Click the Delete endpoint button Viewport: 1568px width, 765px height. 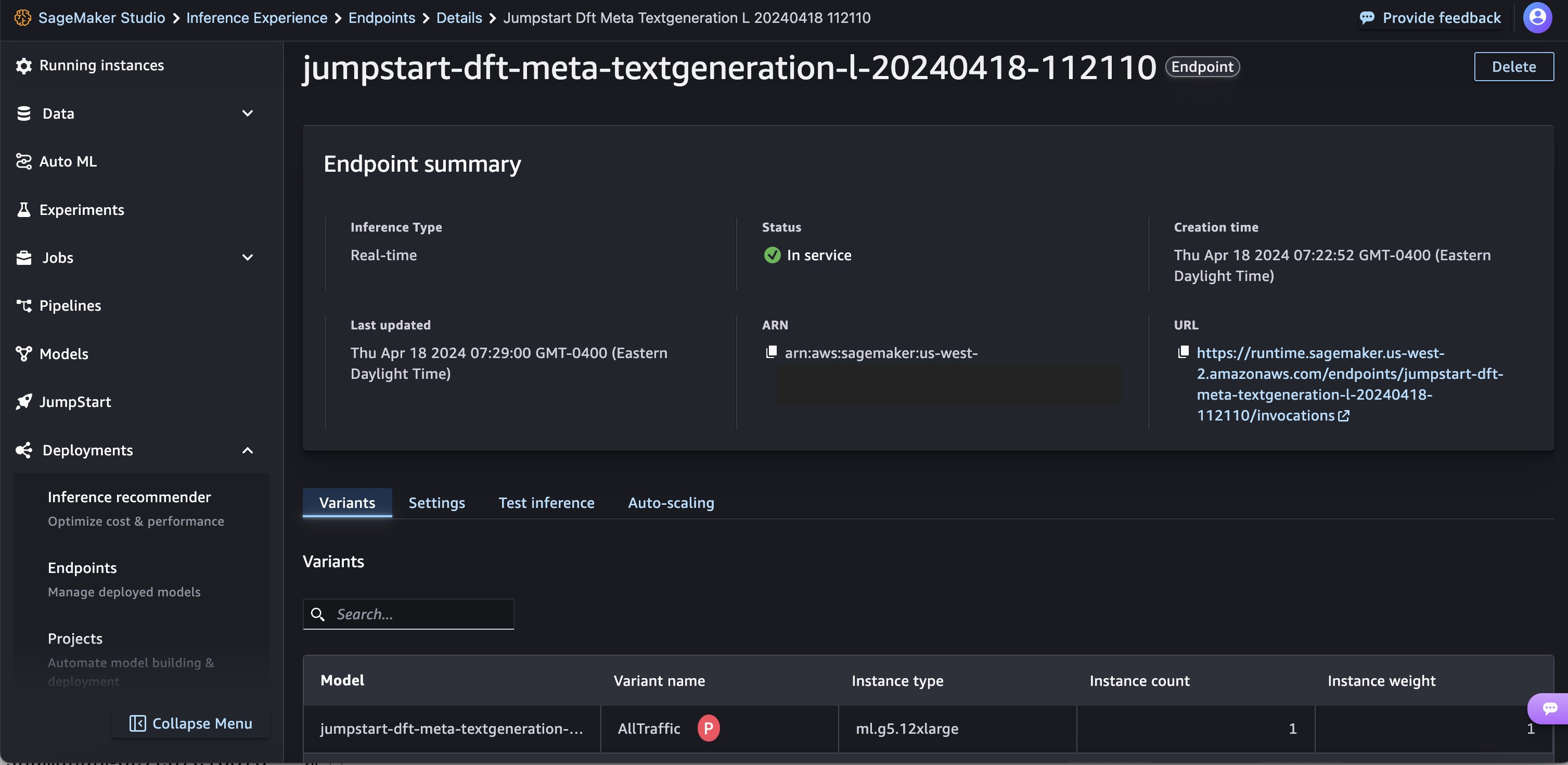pos(1513,67)
